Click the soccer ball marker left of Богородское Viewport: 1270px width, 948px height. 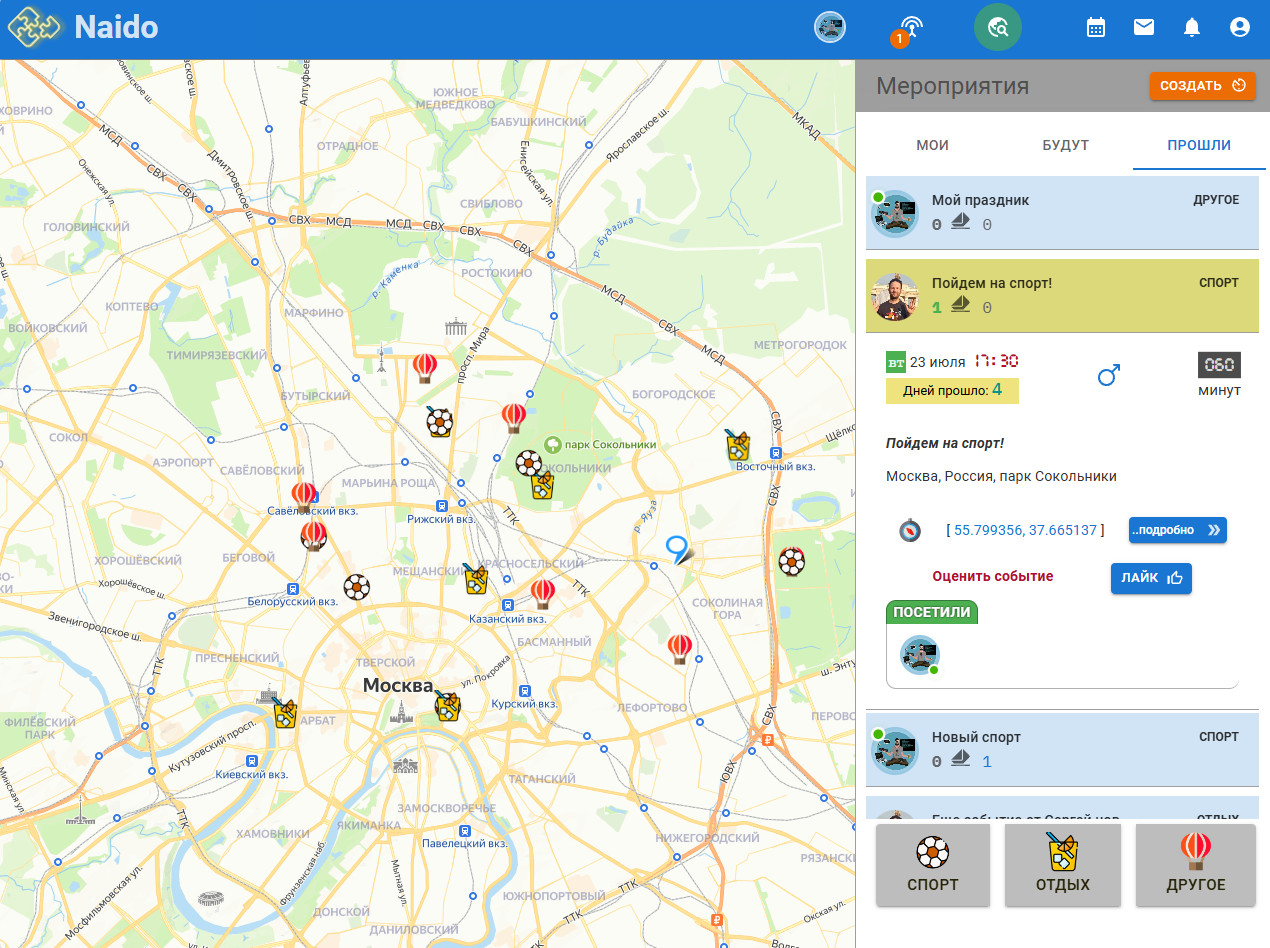pyautogui.click(x=529, y=463)
